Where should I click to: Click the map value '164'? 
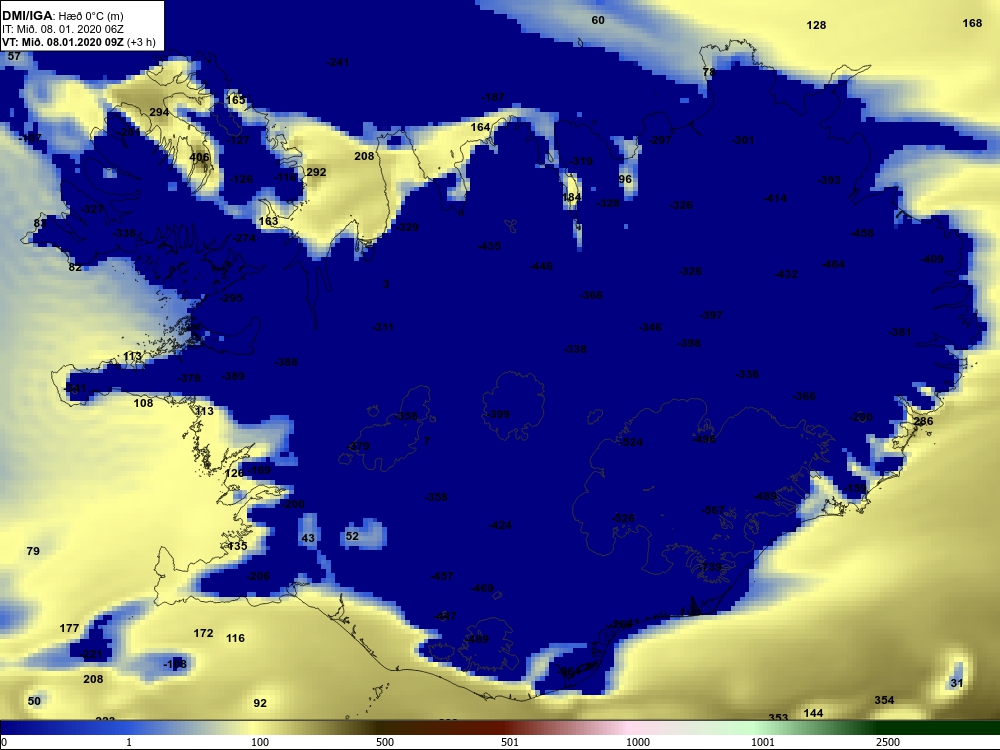pyautogui.click(x=480, y=128)
